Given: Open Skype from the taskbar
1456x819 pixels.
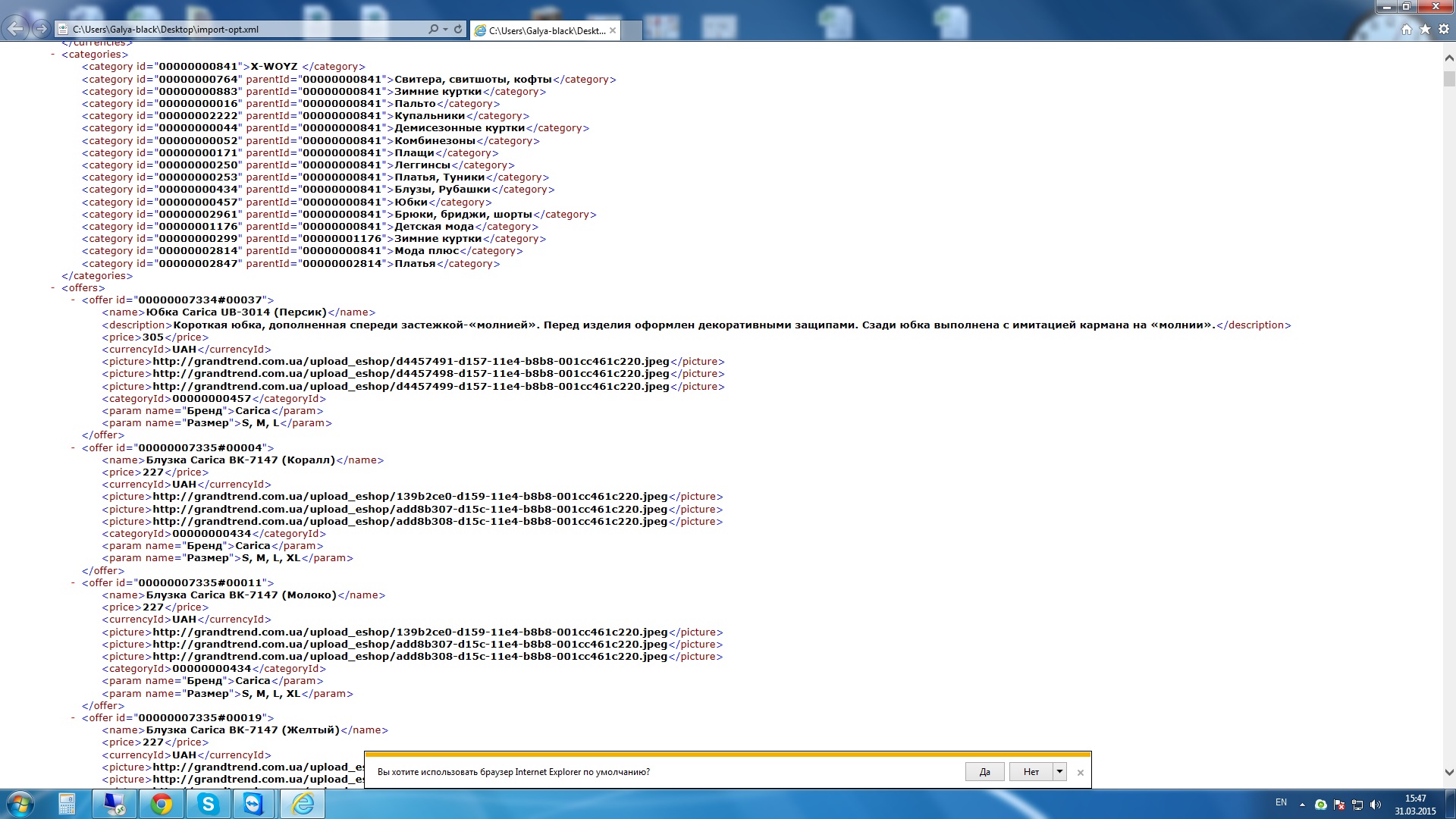Looking at the screenshot, I should tap(208, 804).
